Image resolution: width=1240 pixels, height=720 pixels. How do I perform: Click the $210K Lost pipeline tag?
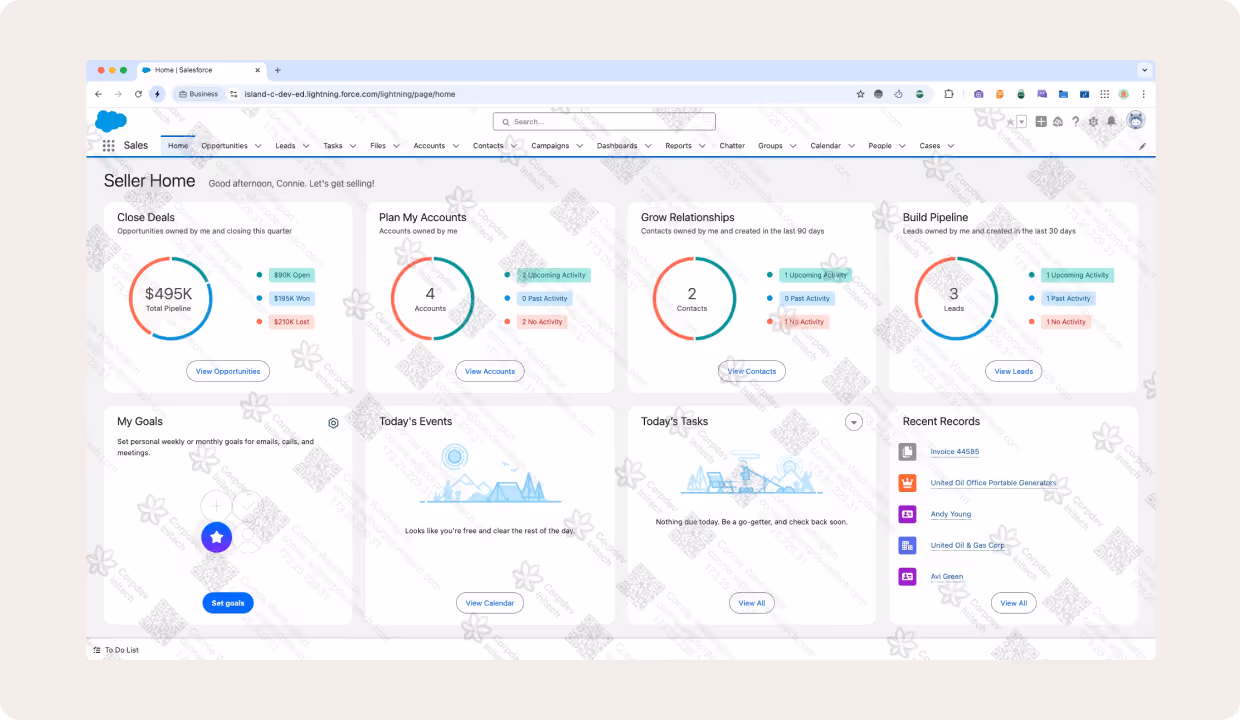[292, 322]
